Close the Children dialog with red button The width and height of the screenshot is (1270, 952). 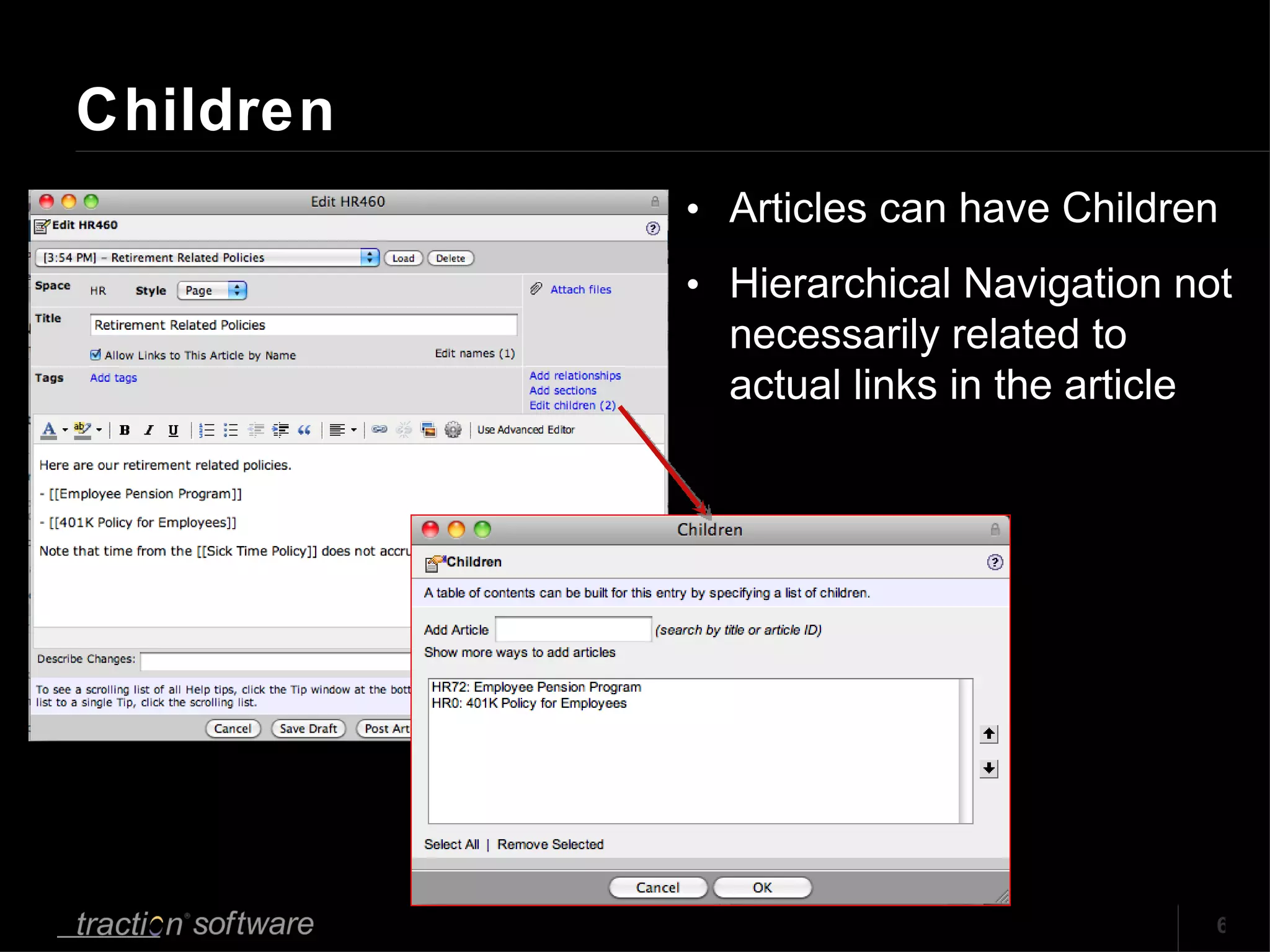pos(430,529)
